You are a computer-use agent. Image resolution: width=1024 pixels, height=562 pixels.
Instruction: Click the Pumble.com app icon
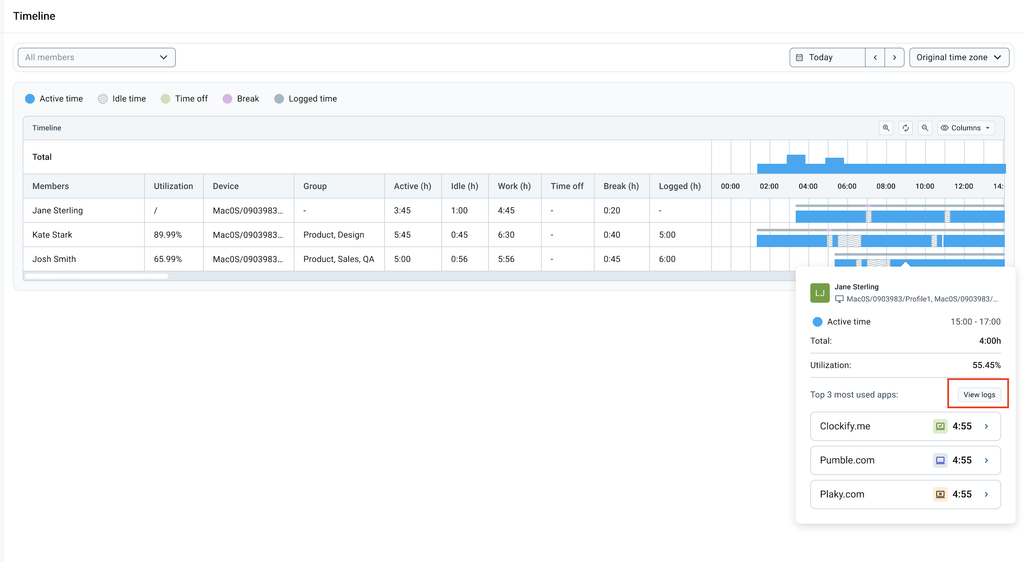940,460
